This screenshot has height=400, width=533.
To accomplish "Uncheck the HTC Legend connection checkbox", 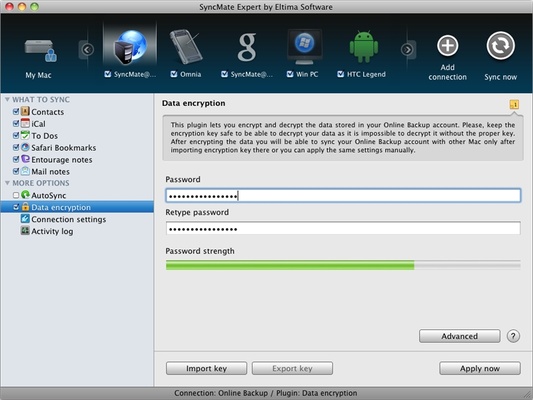I will (341, 74).
